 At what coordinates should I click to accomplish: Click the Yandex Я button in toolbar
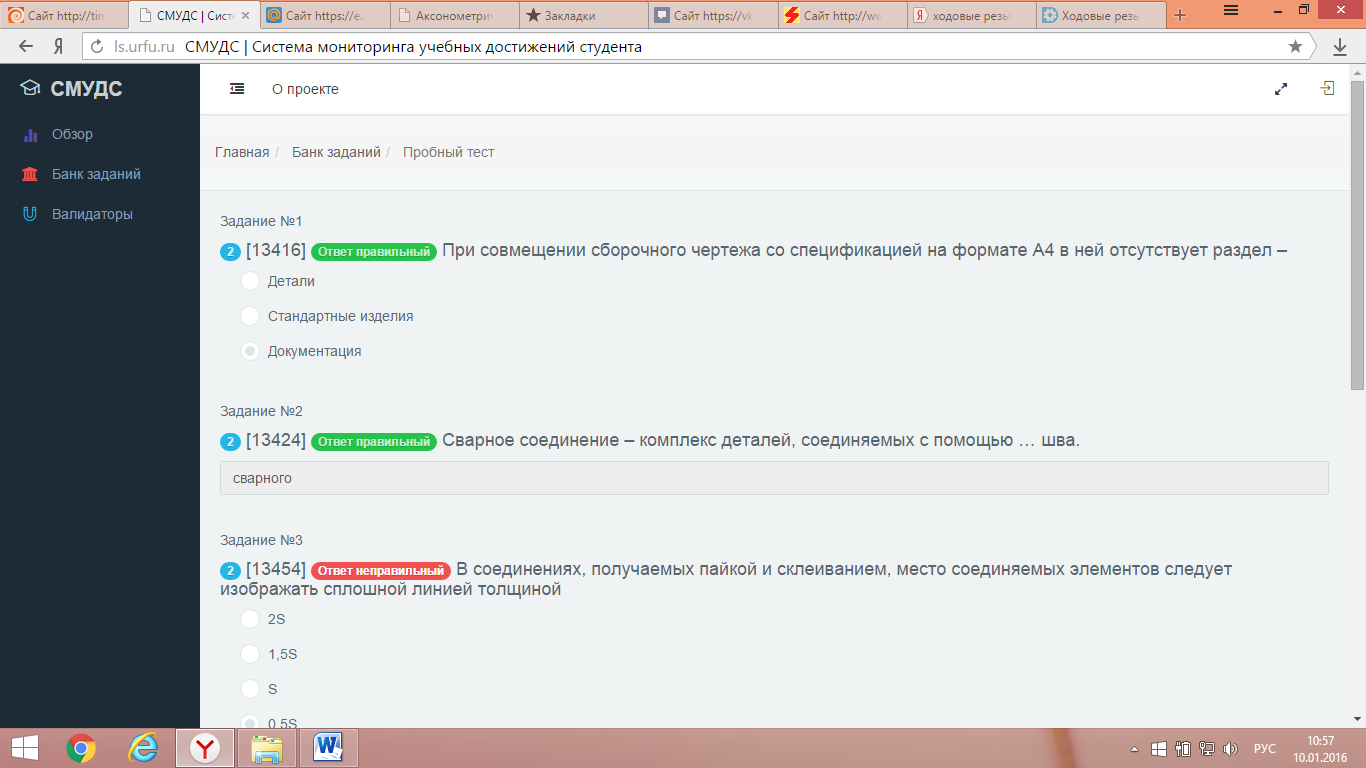(x=59, y=47)
